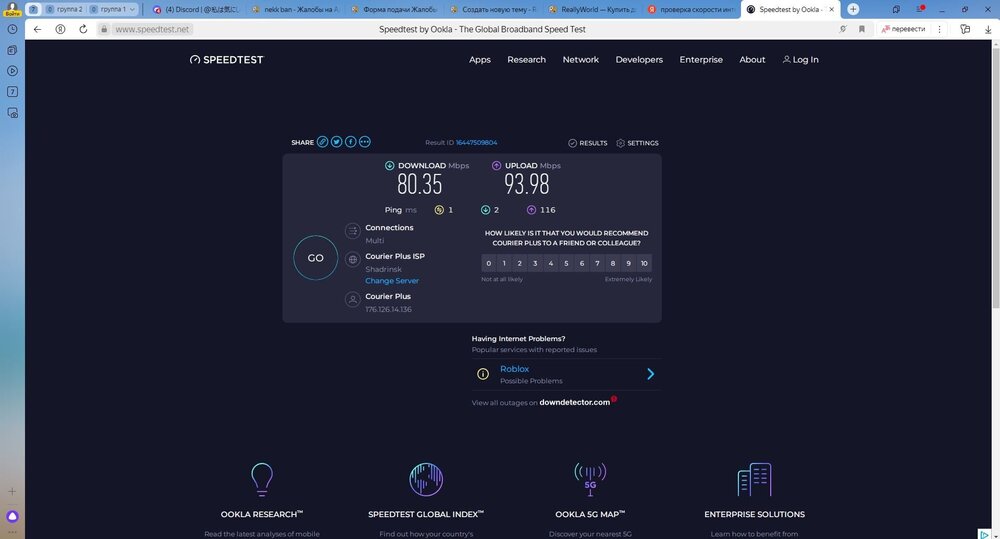Rate recommendation score 9
1000x539 pixels.
628,263
